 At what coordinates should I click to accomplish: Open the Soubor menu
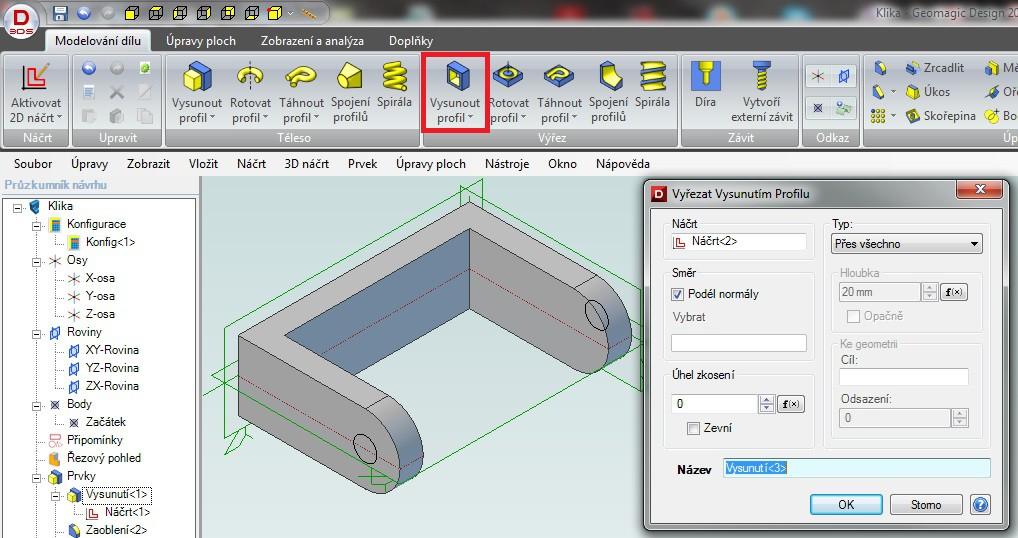(33, 164)
